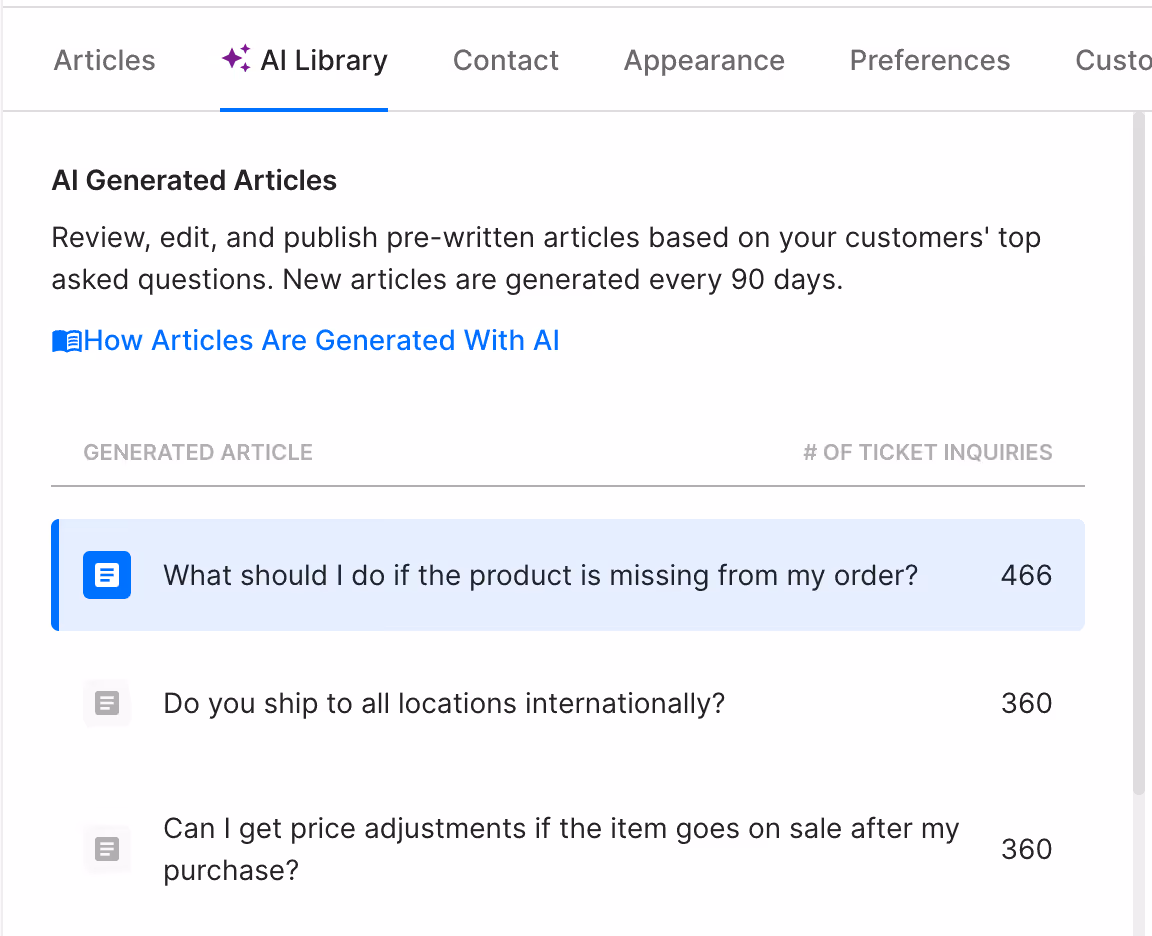Switch to the AI Library tab

coord(323,61)
